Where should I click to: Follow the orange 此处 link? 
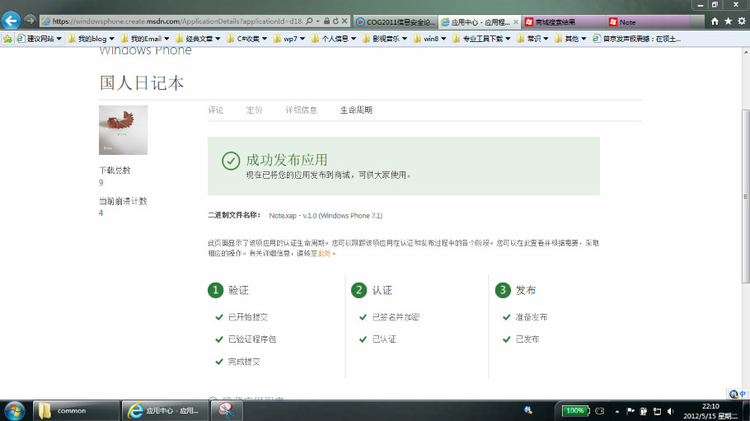(324, 254)
